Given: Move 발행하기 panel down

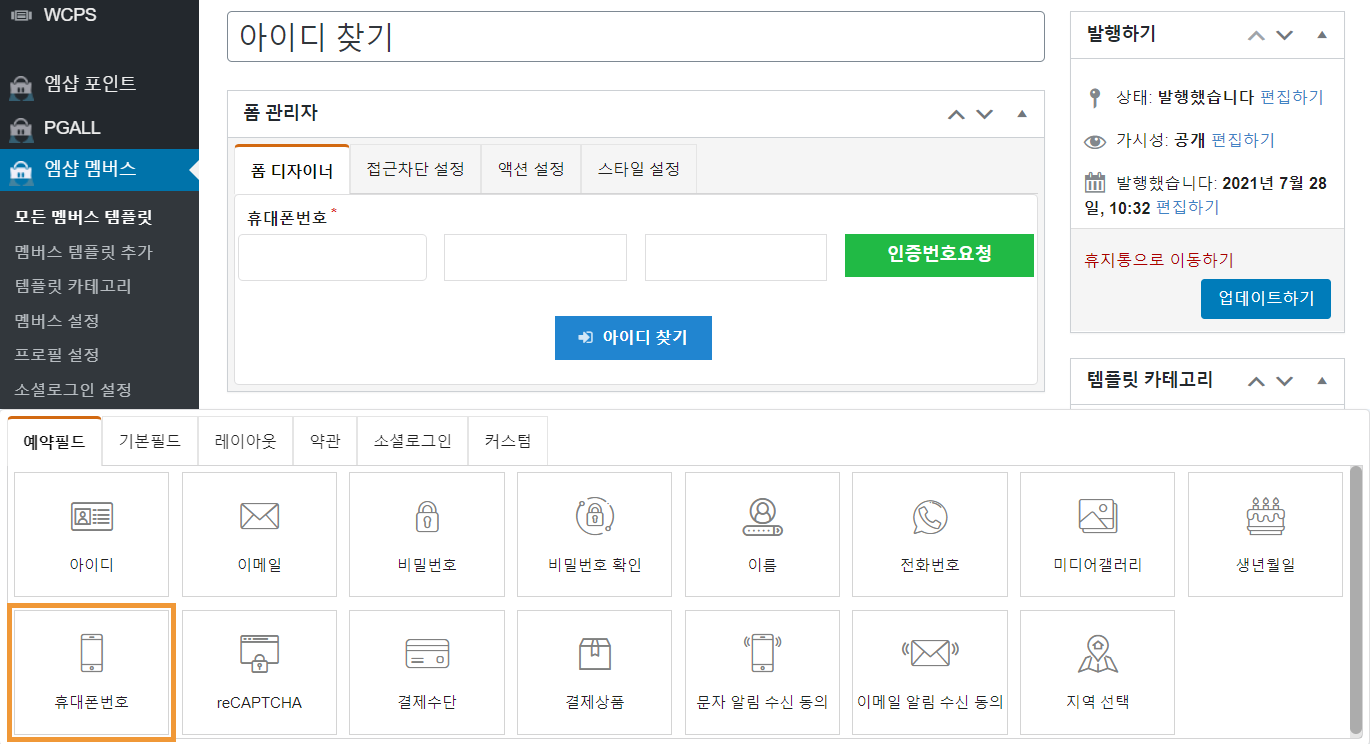Looking at the screenshot, I should 1285,35.
